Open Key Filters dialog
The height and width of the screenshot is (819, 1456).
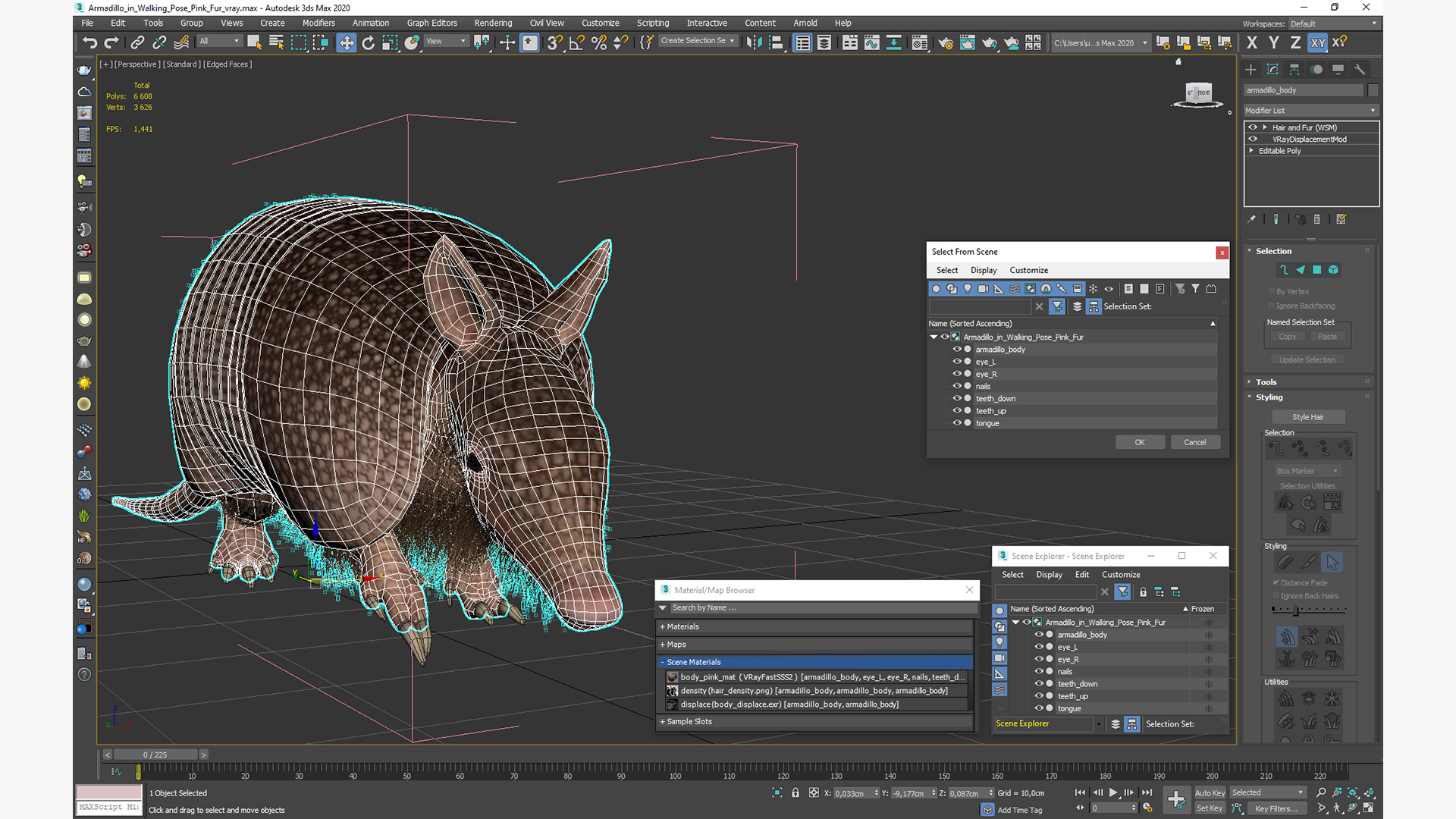[x=1276, y=808]
